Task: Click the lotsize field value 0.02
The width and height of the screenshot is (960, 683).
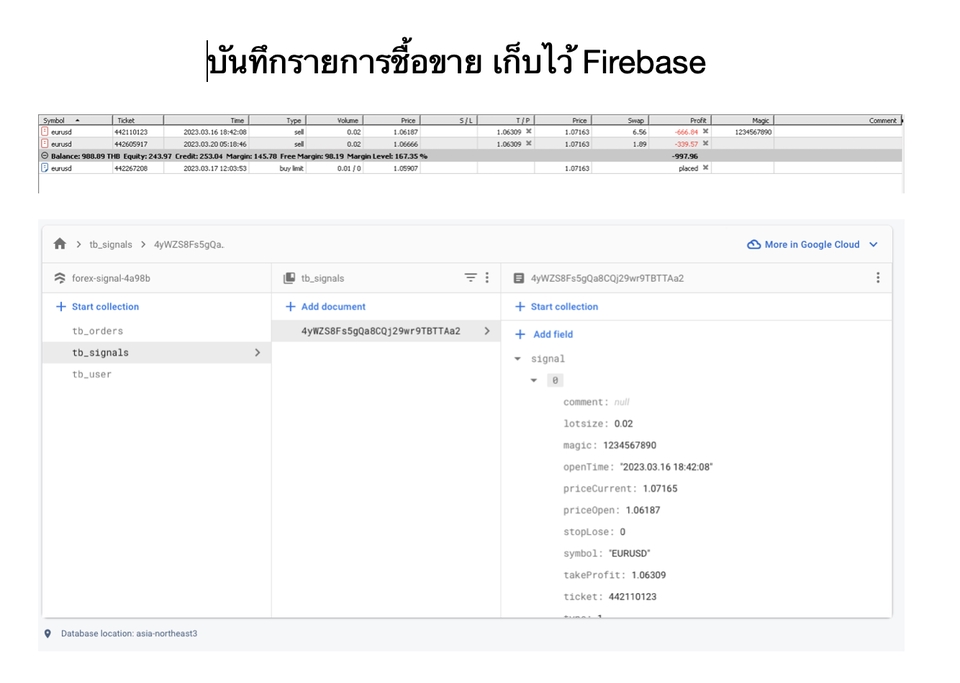Action: click(623, 424)
